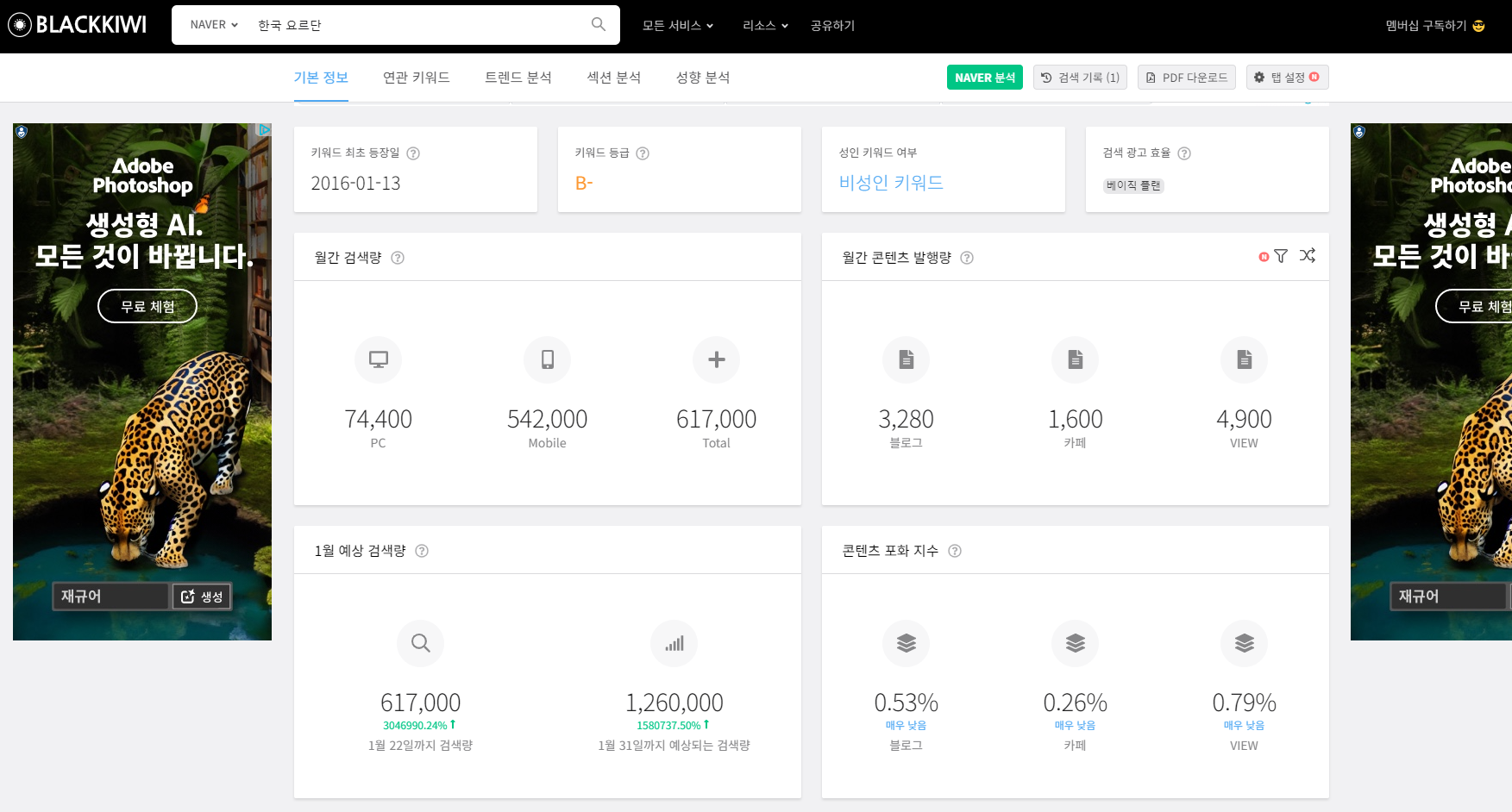Click the keyword search input field
This screenshot has height=812, width=1512.
click(418, 25)
